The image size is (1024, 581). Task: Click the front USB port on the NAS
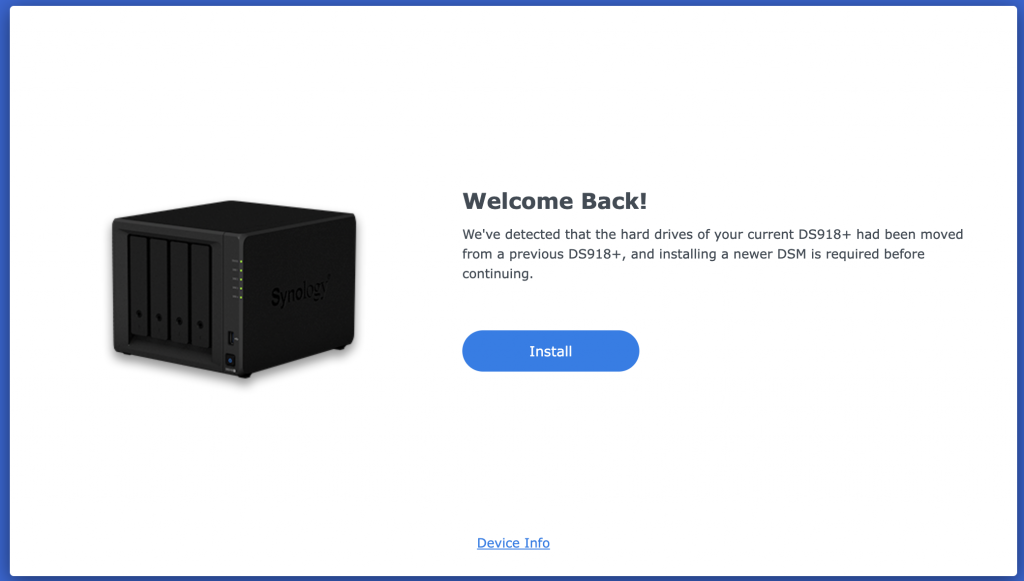click(231, 338)
